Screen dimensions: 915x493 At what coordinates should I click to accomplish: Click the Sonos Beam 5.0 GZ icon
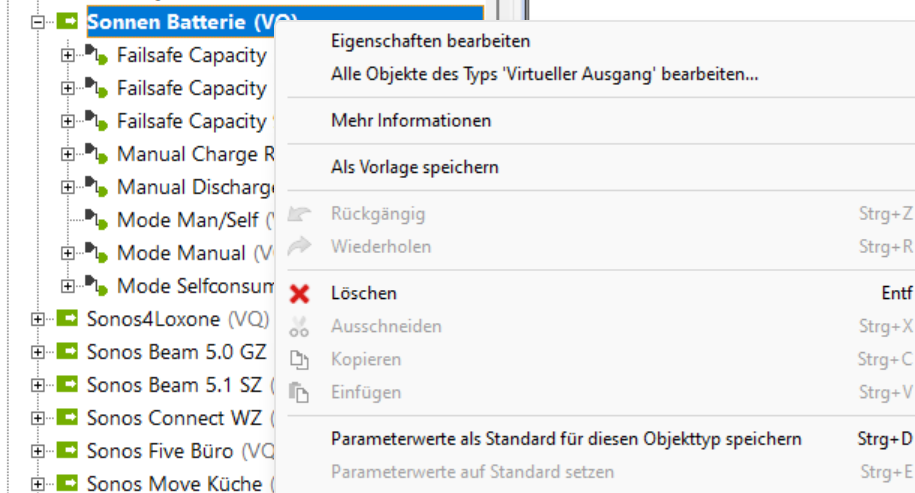point(67,352)
